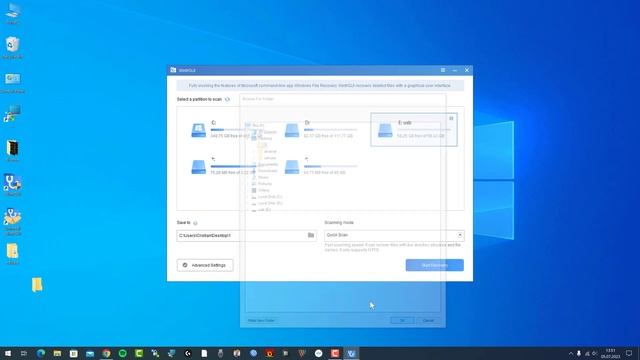The width and height of the screenshot is (640, 360).
Task: Click the microphone tray icon
Action: [x=579, y=353]
